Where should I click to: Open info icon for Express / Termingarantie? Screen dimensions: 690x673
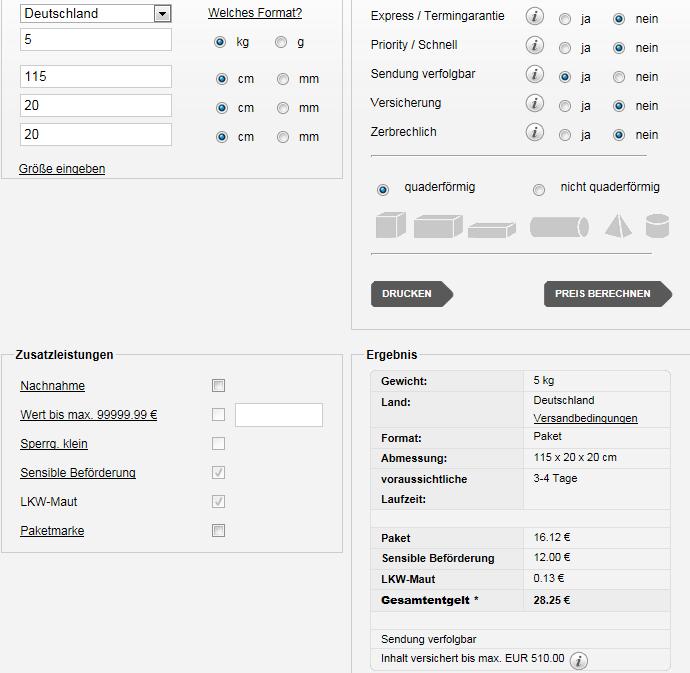point(535,17)
